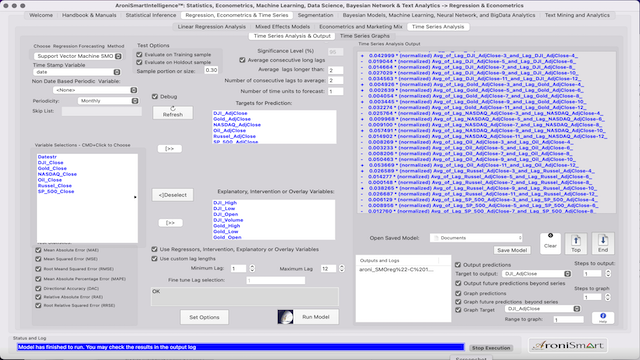
Task: Adjust Steps to graph stepper
Action: 608,297
